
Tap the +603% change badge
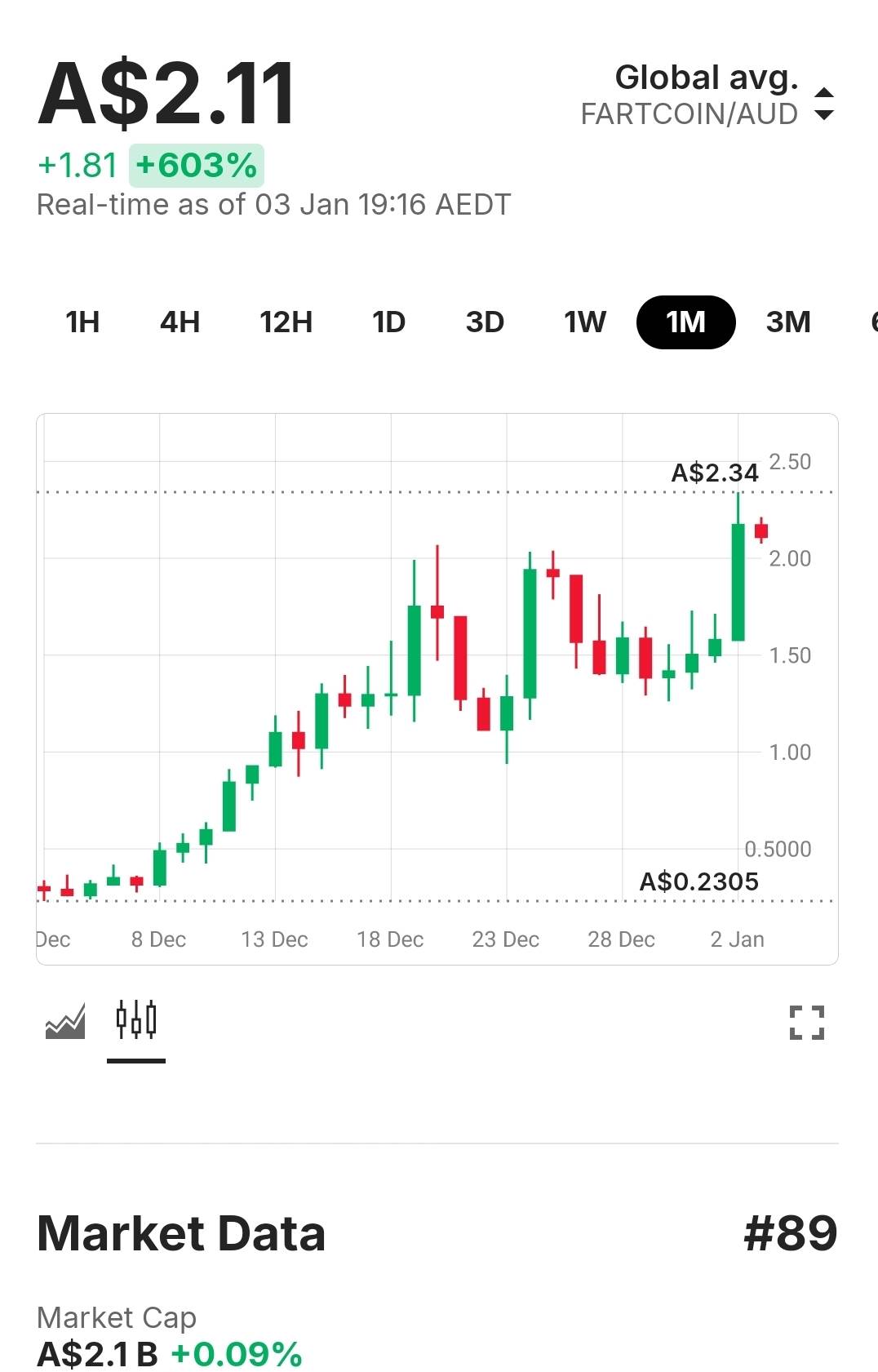[x=197, y=166]
